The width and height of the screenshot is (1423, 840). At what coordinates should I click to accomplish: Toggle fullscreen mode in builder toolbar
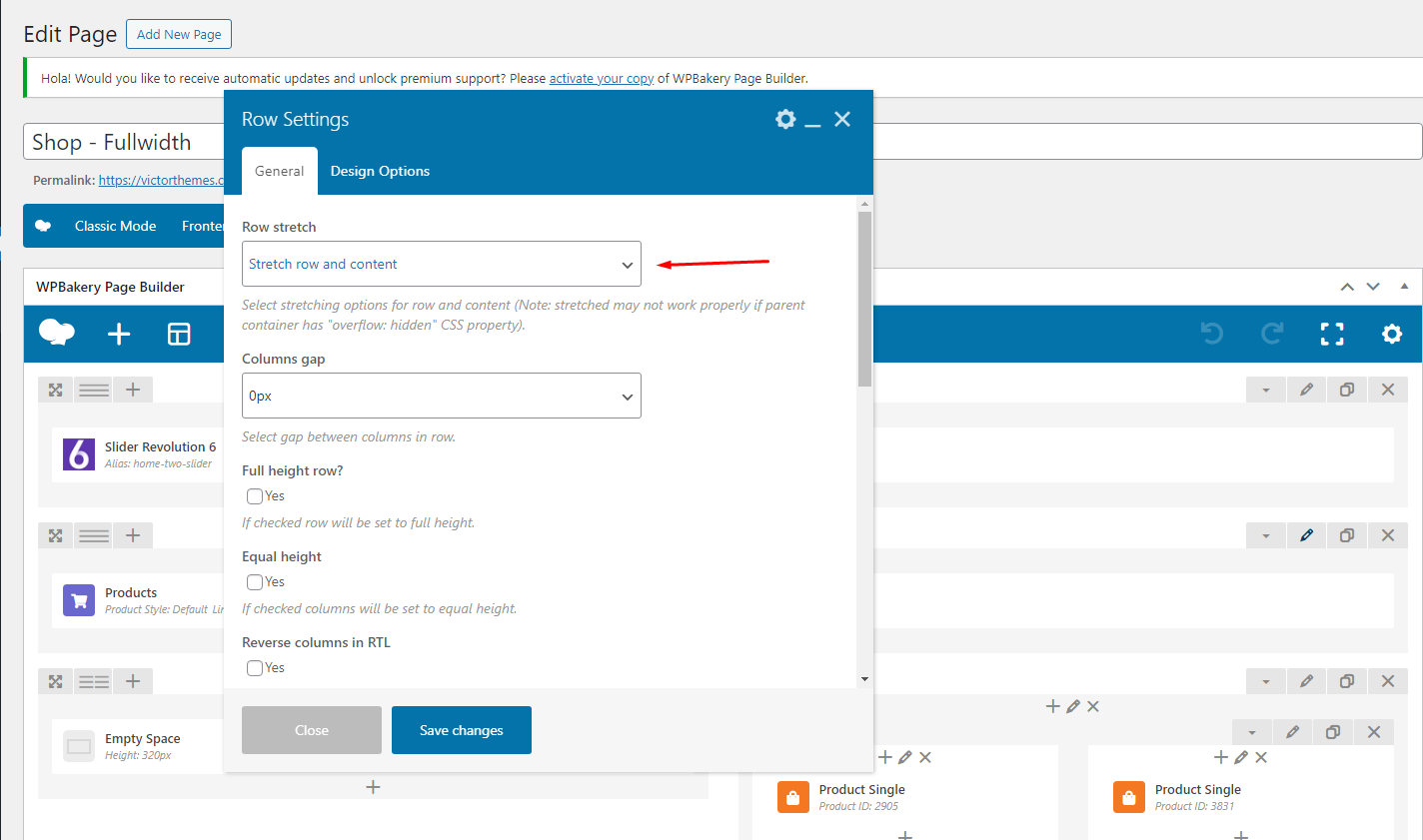click(x=1332, y=334)
